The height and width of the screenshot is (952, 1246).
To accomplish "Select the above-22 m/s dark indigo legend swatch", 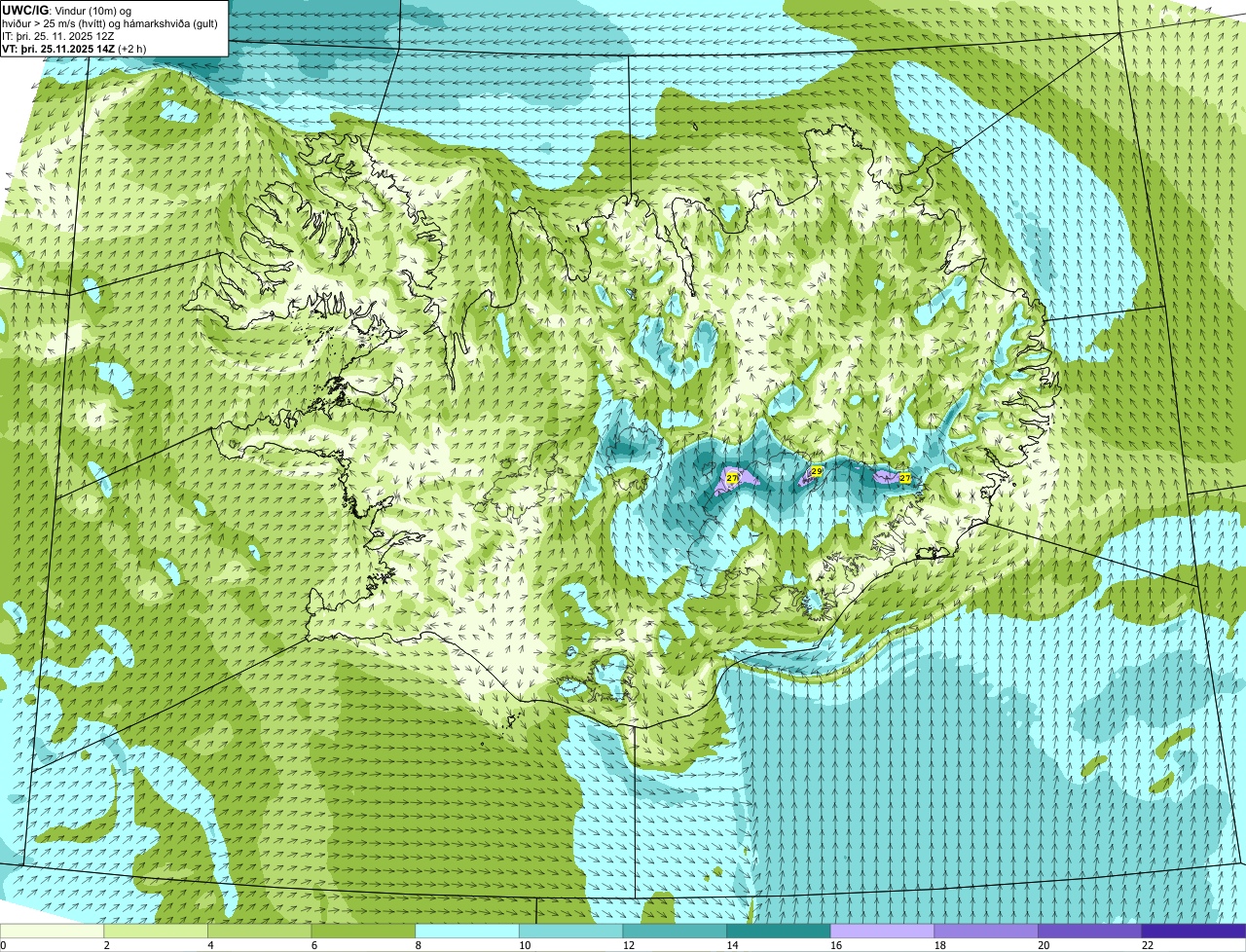I will tap(1193, 931).
